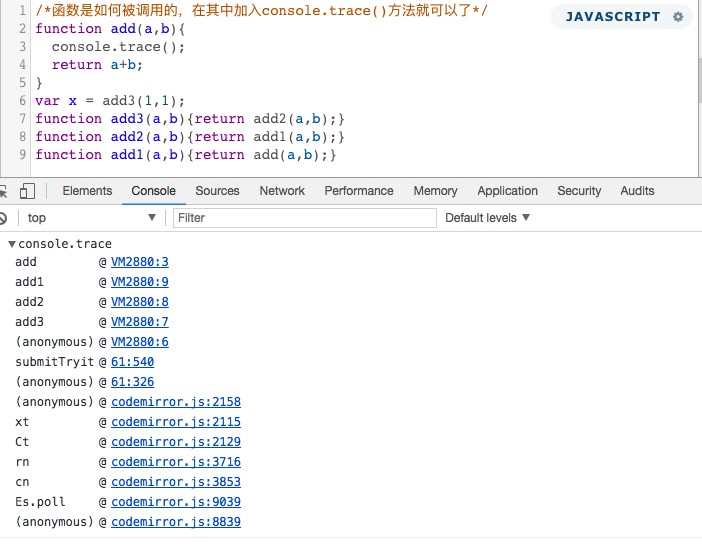This screenshot has width=702, height=552.
Task: Switch to the Elements tab
Action: [x=87, y=191]
